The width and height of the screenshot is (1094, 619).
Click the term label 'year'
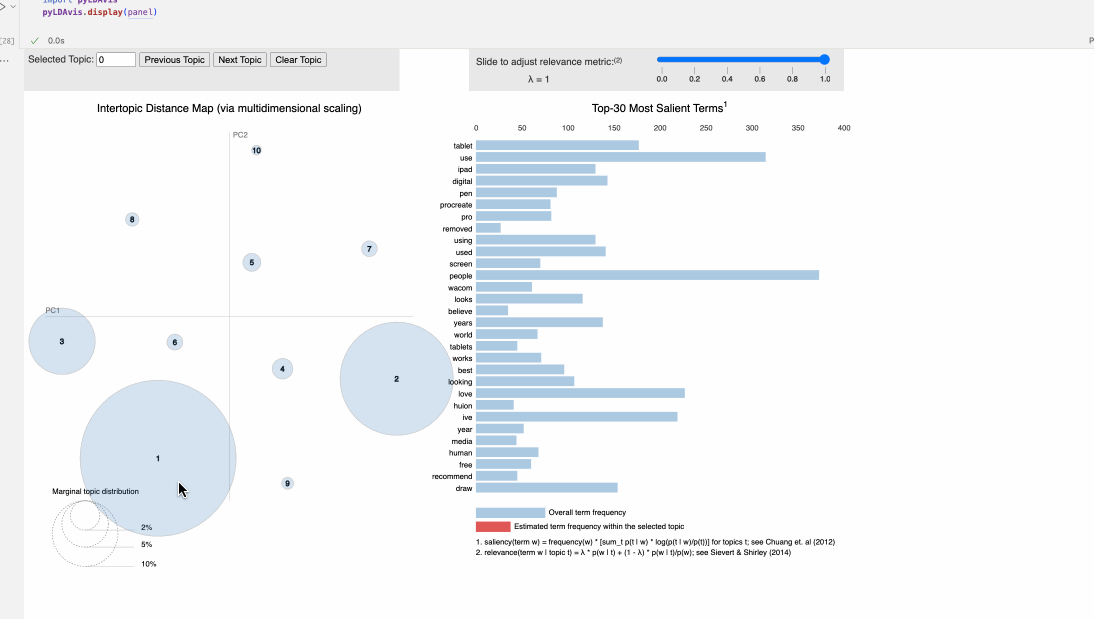point(465,429)
